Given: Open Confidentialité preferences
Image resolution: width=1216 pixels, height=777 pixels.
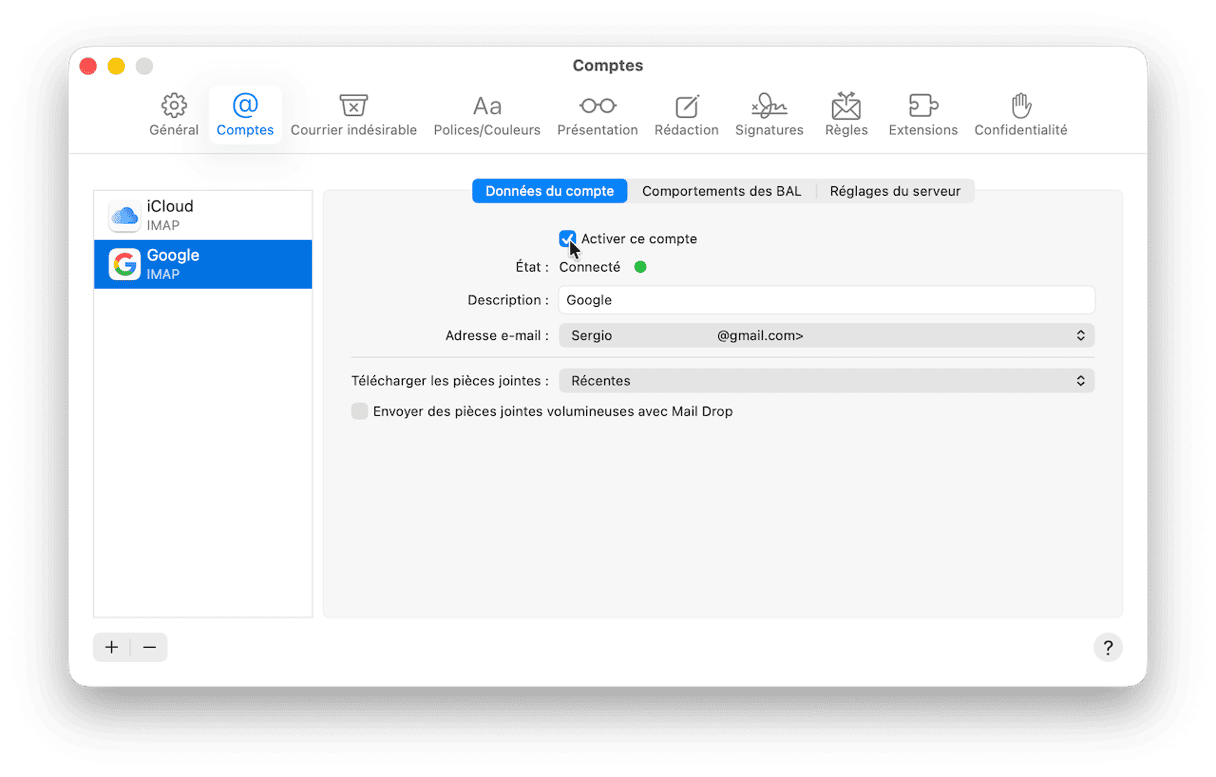Looking at the screenshot, I should coord(1020,113).
